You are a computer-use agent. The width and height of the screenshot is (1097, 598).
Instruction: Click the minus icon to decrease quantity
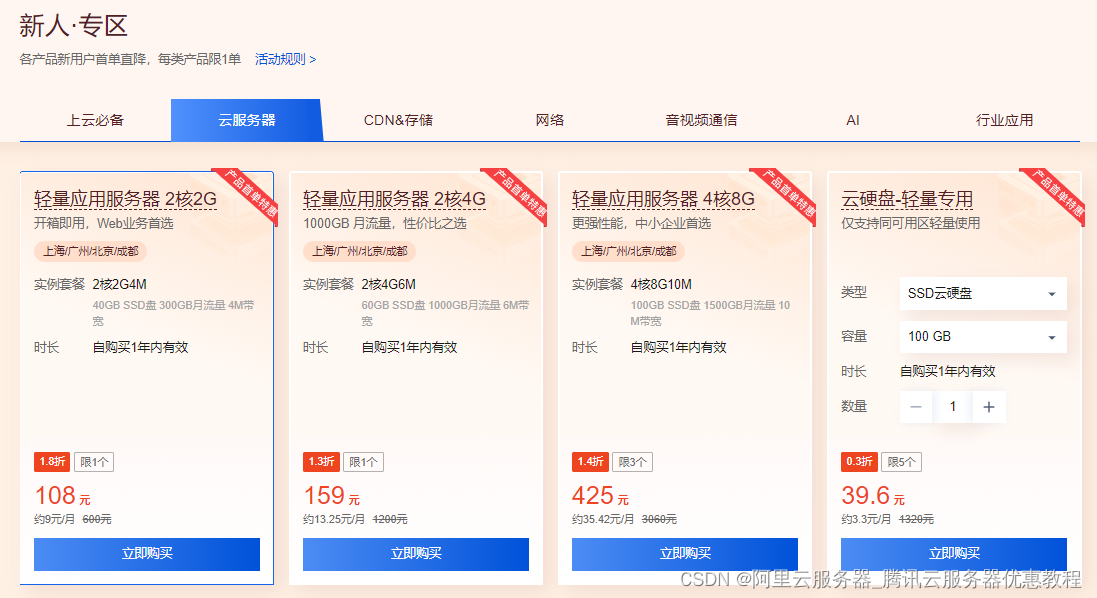pos(916,407)
